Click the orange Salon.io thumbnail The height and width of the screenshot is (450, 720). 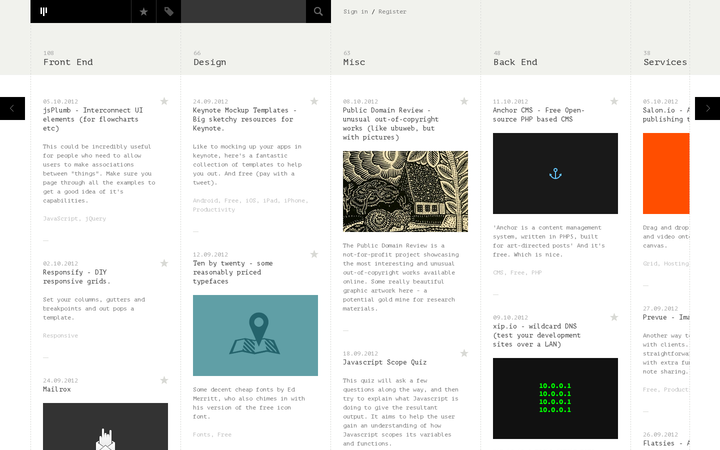(666, 174)
